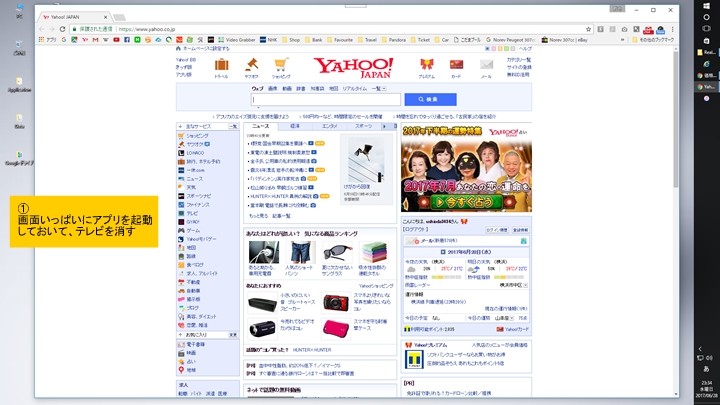Image resolution: width=720 pixels, height=405 pixels.
Task: Open the メール envelope icon at top
Action: [x=486, y=65]
